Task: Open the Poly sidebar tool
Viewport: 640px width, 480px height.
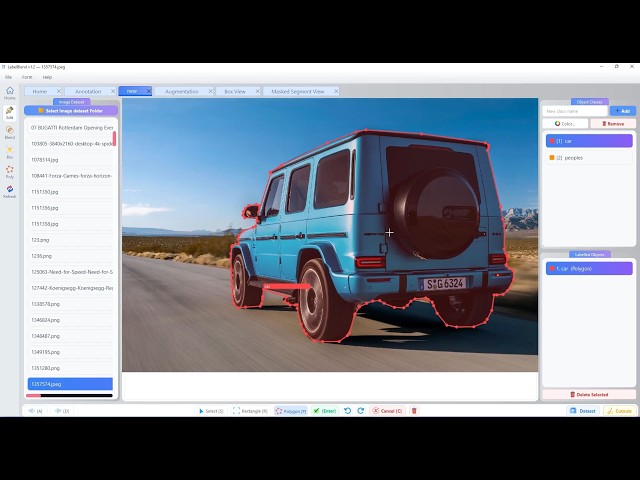Action: pyautogui.click(x=9, y=172)
